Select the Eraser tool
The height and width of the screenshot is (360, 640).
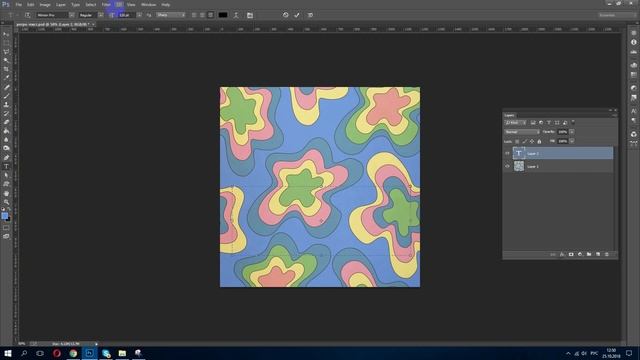click(6, 122)
